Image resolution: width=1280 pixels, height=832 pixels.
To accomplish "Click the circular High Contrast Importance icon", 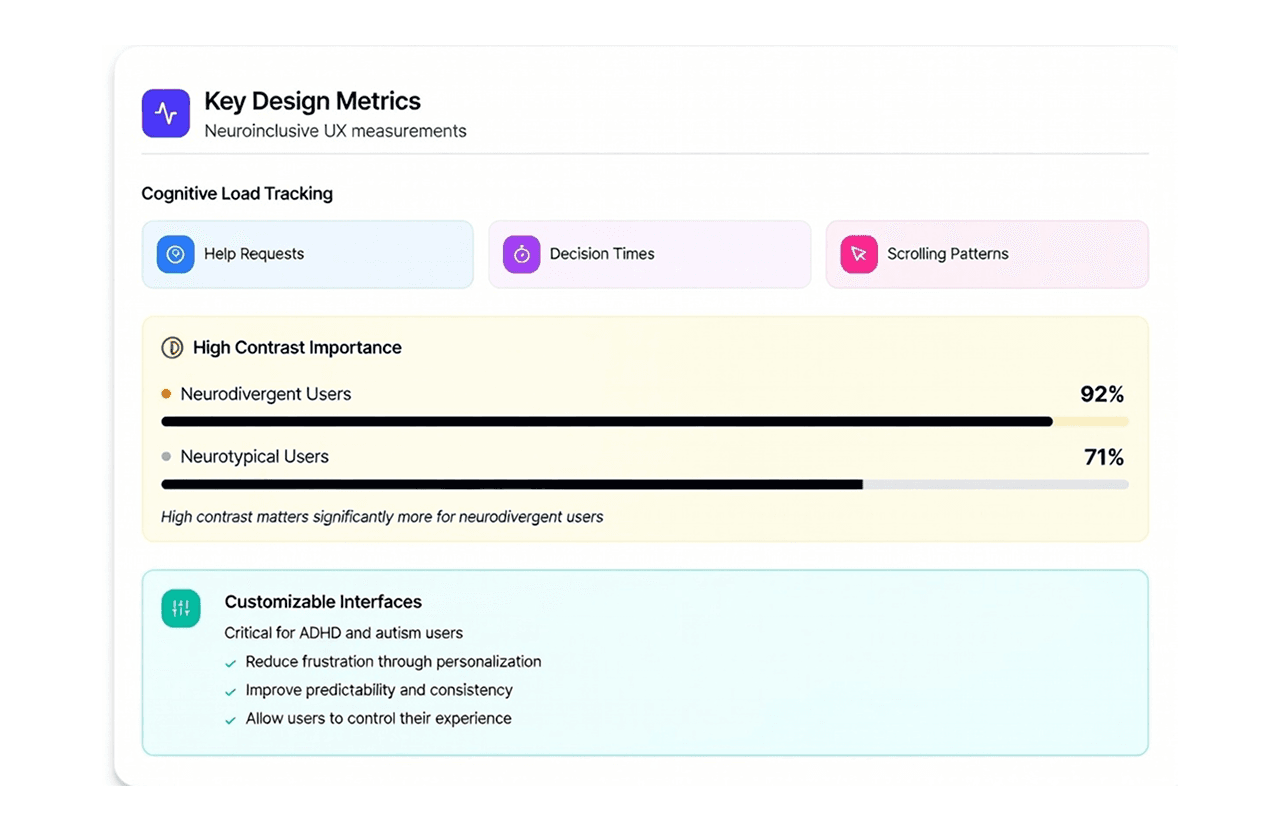I will pos(172,348).
